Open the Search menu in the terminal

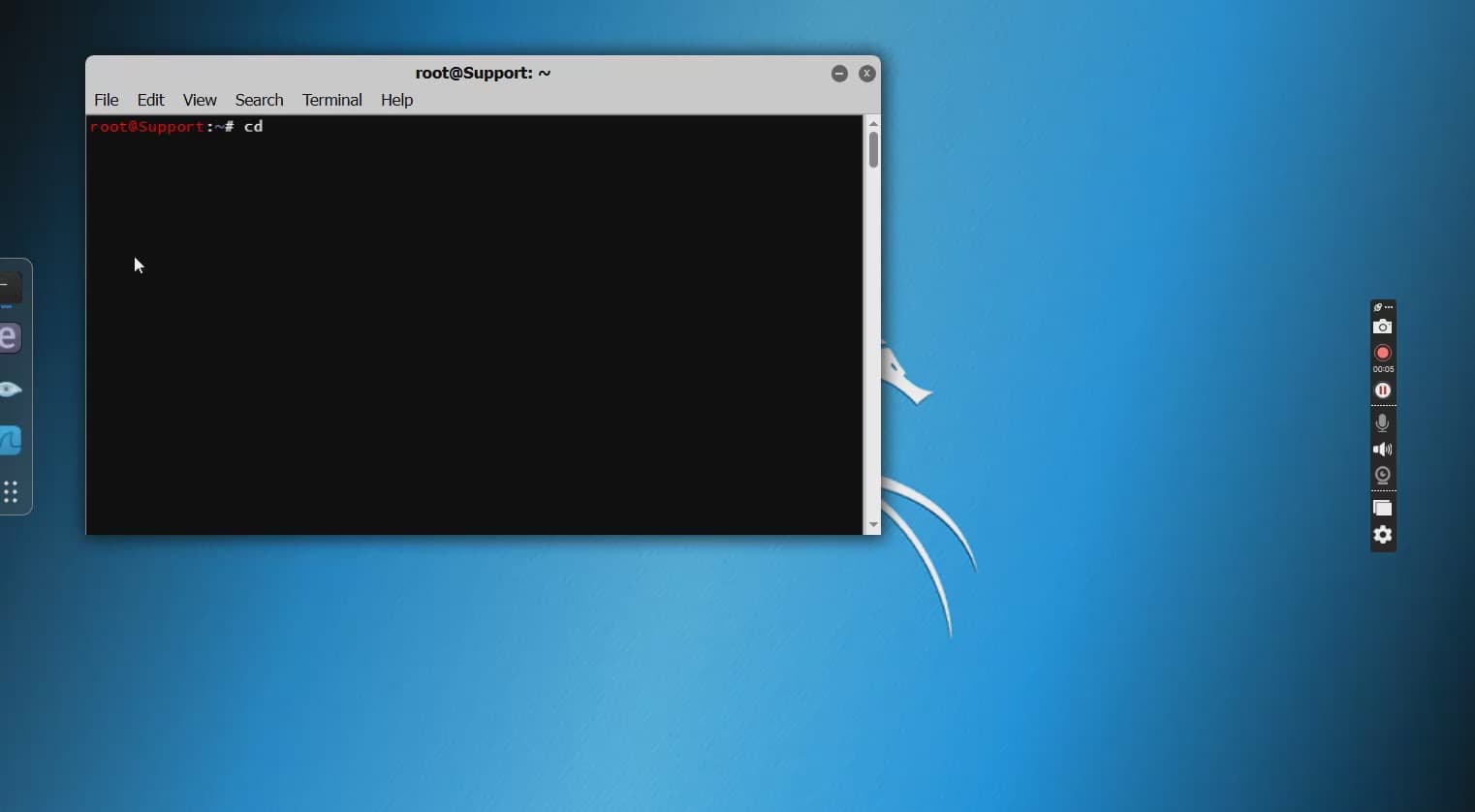(x=259, y=100)
